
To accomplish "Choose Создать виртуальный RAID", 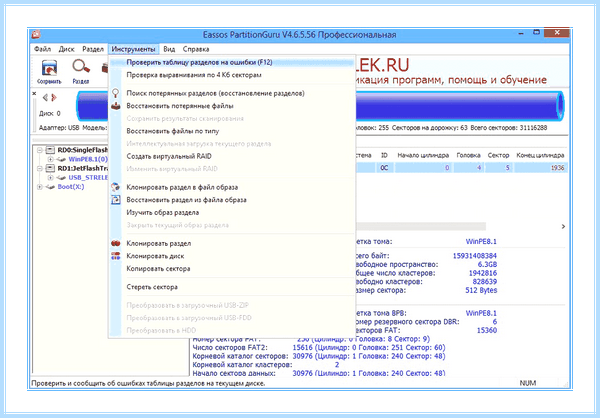I will pos(232,156).
